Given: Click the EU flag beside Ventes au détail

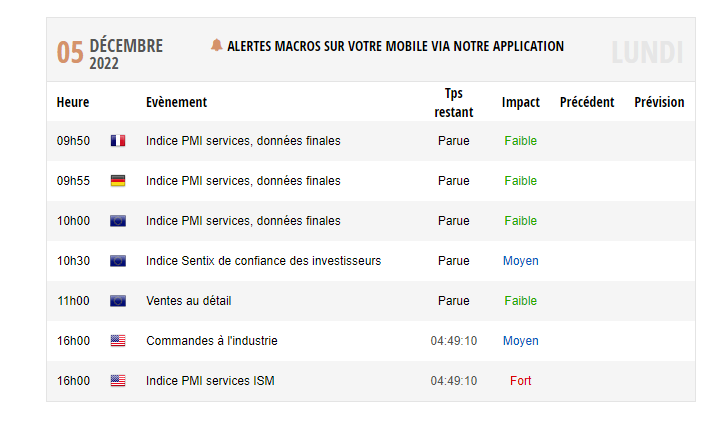Looking at the screenshot, I should coord(118,301).
